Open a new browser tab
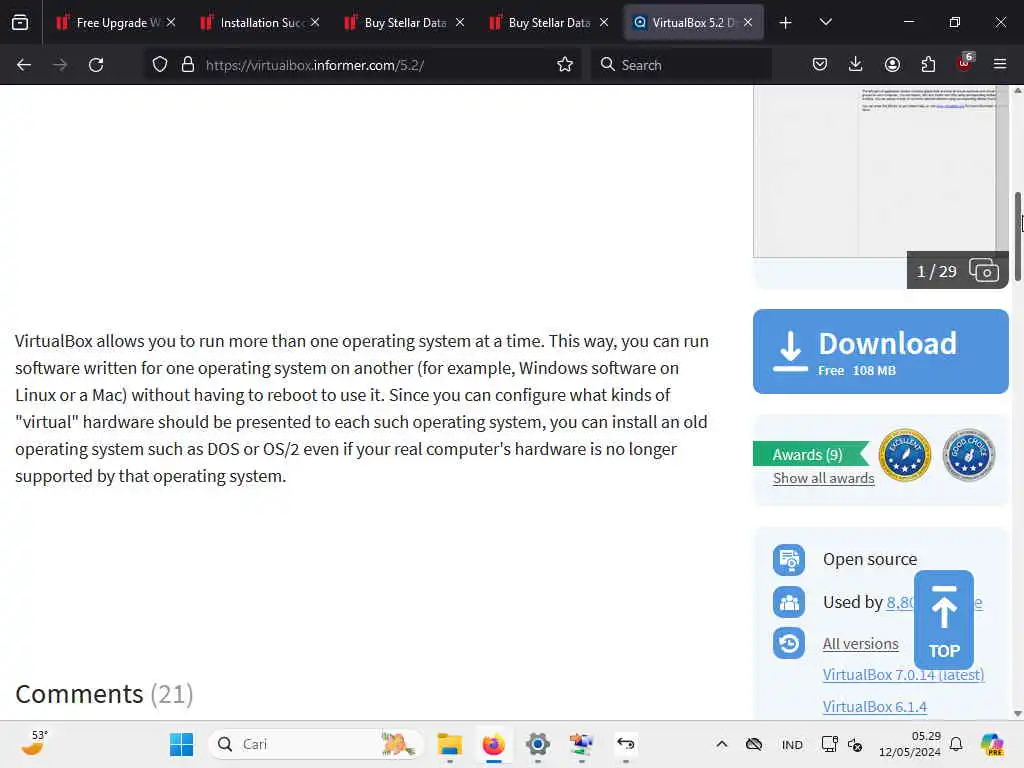 786,23
